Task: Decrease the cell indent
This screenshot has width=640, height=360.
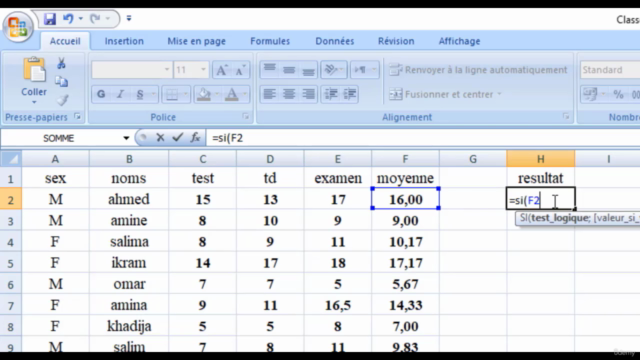Action: tap(331, 94)
